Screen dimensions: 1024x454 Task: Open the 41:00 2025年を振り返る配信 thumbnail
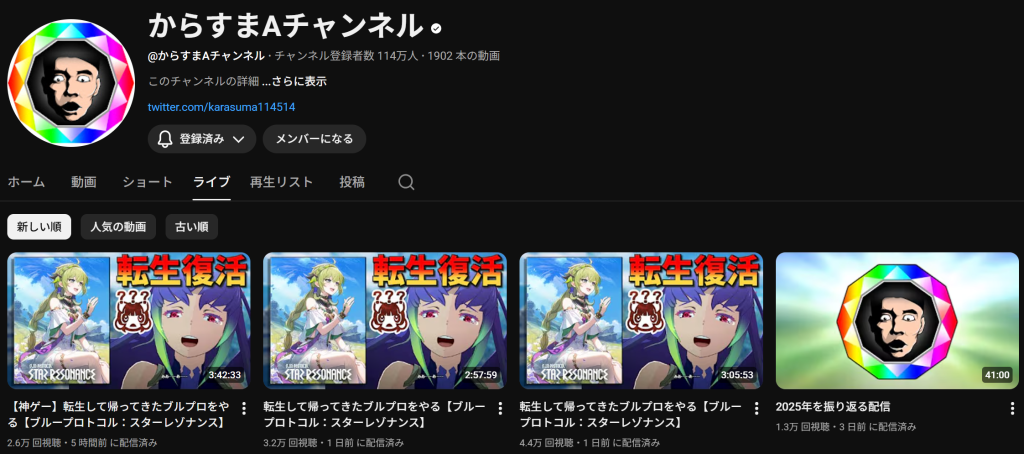897,321
